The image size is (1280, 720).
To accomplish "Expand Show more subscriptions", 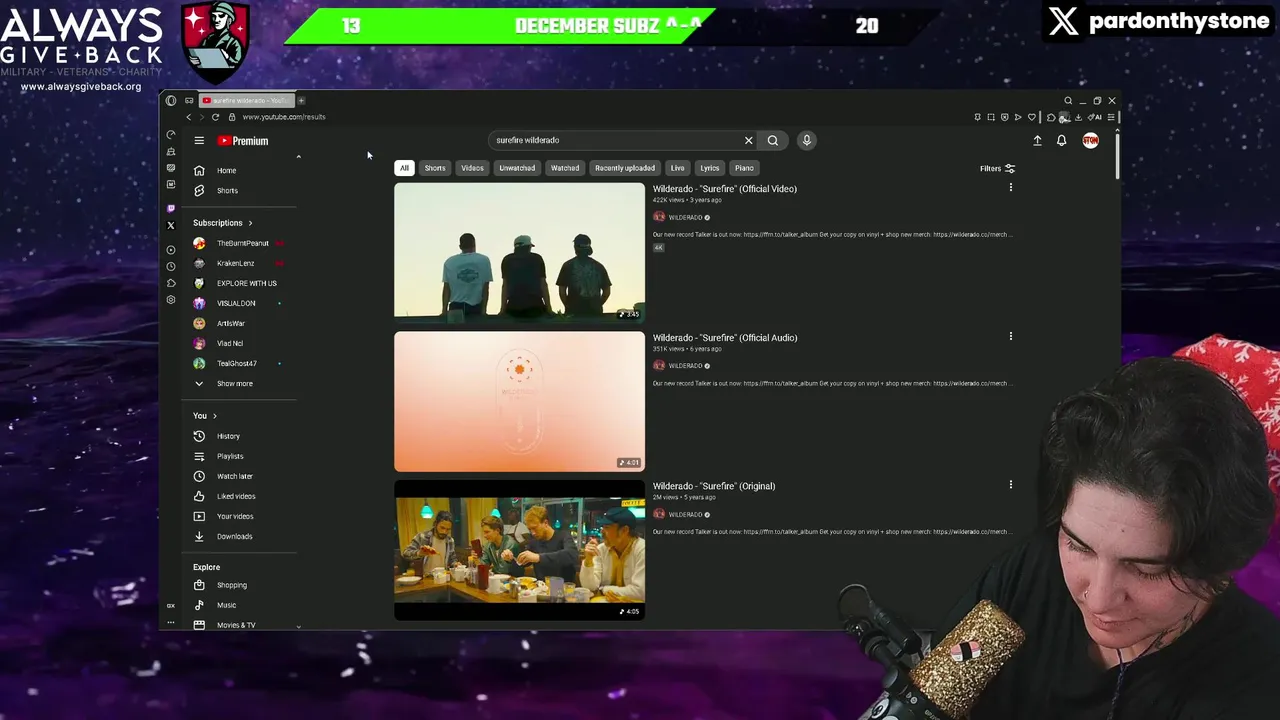I will coord(235,384).
